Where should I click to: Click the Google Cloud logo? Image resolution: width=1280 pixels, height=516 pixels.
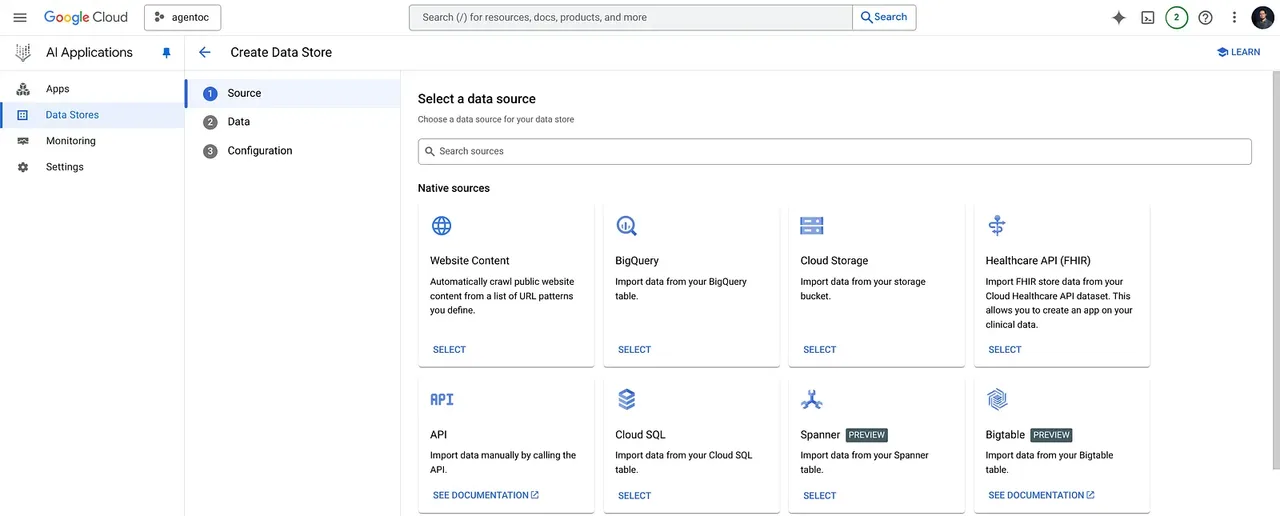pyautogui.click(x=86, y=17)
